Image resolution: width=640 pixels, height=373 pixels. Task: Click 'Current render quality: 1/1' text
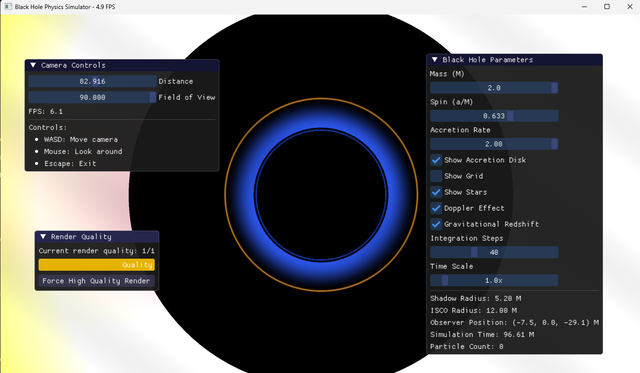[96, 251]
